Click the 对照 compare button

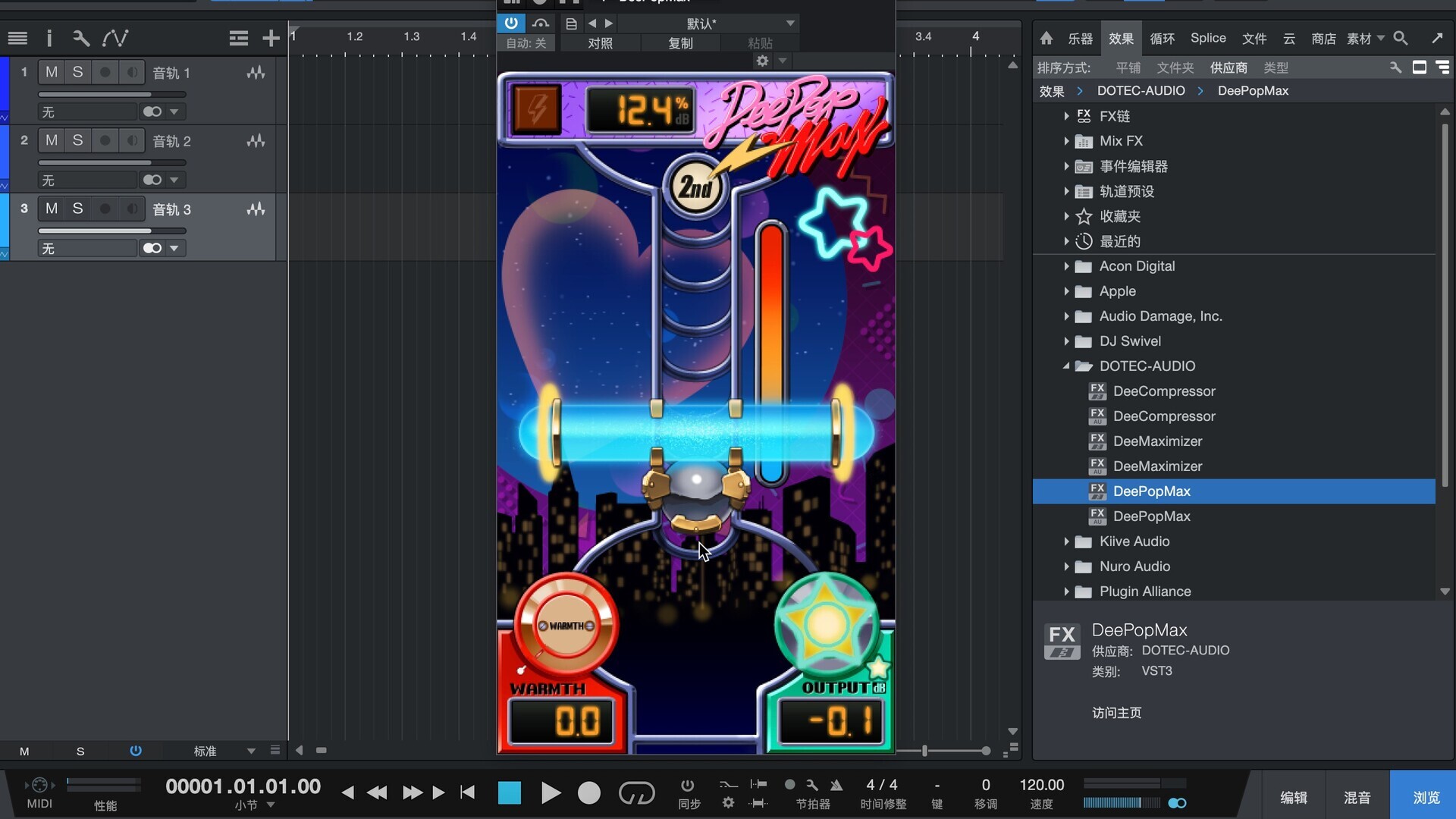pos(600,43)
